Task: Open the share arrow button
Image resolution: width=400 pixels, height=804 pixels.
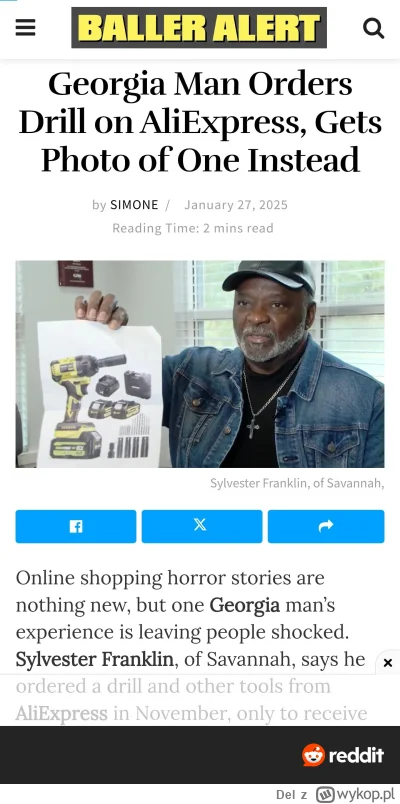Action: point(326,526)
